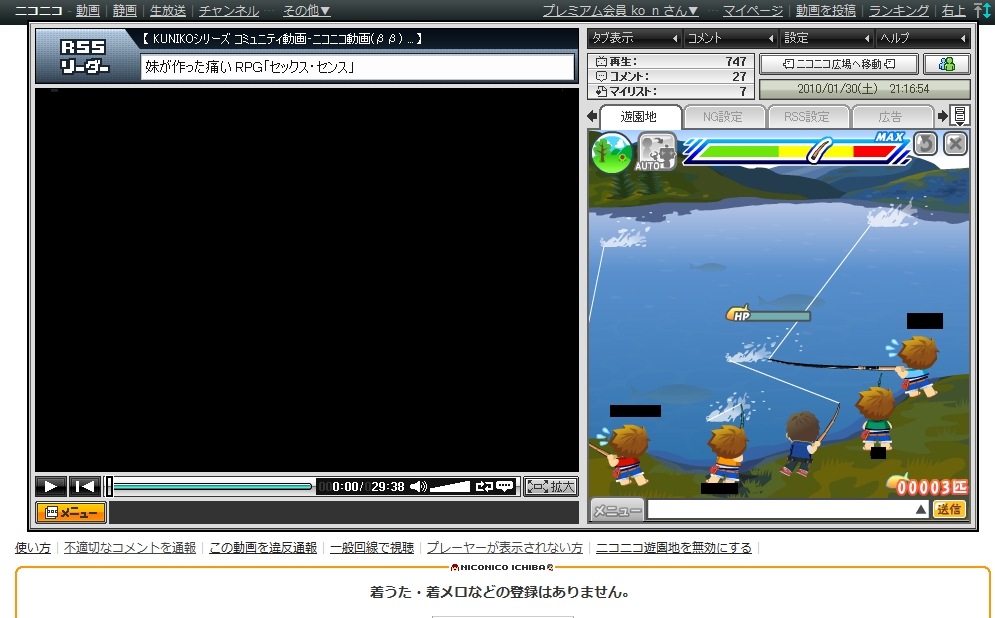
Task: Open the 設定 dropdown menu
Action: pos(827,38)
